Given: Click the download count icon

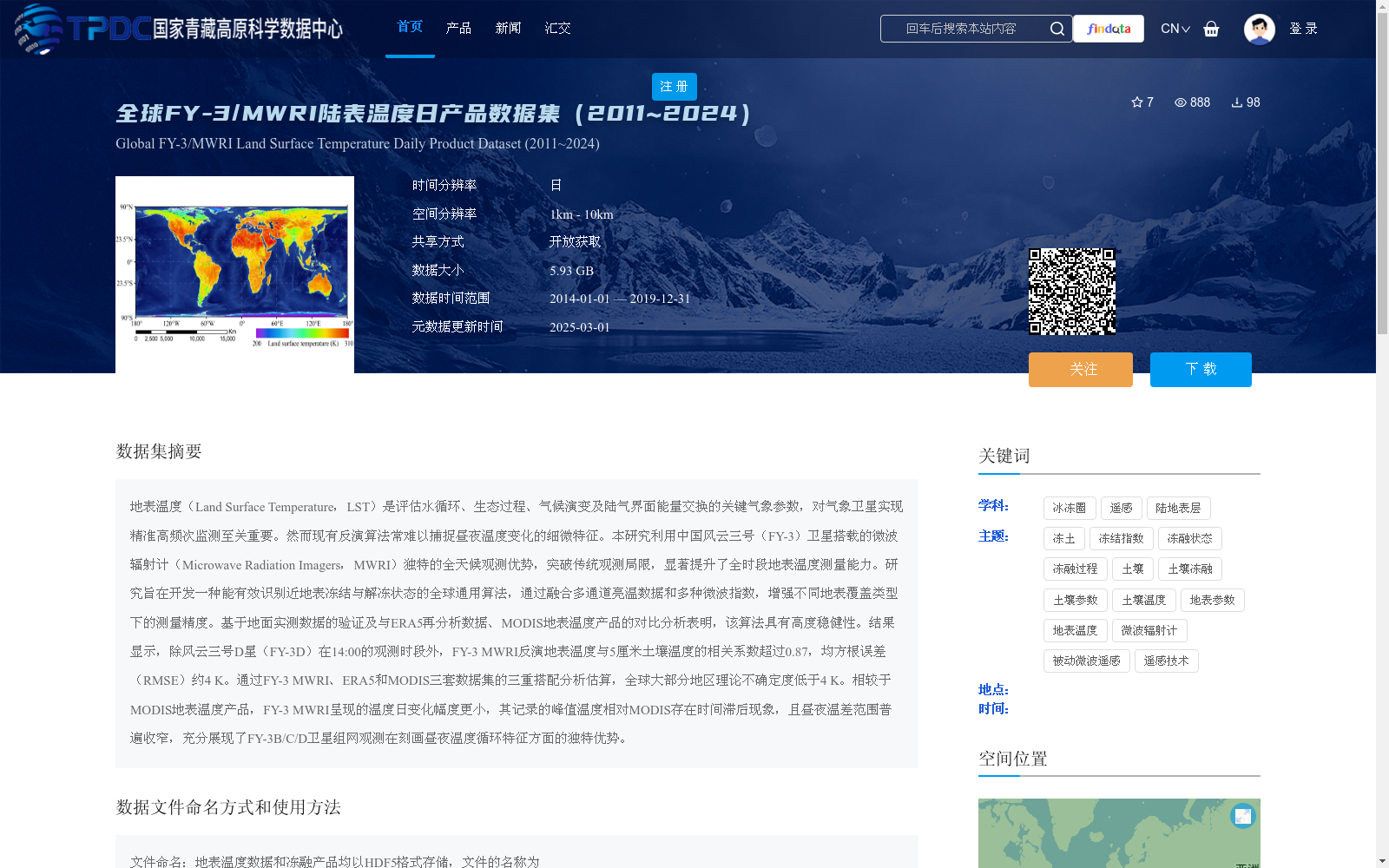Looking at the screenshot, I should pos(1236,102).
